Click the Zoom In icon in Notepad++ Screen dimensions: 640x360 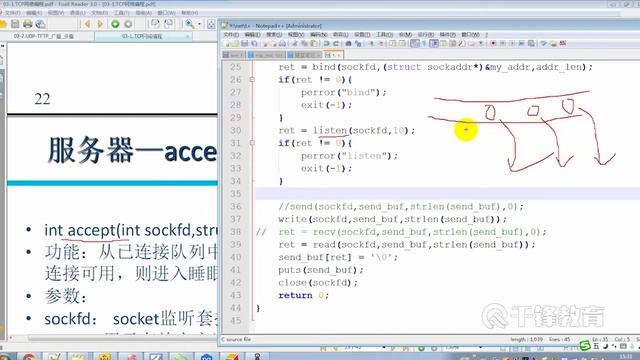click(x=371, y=43)
